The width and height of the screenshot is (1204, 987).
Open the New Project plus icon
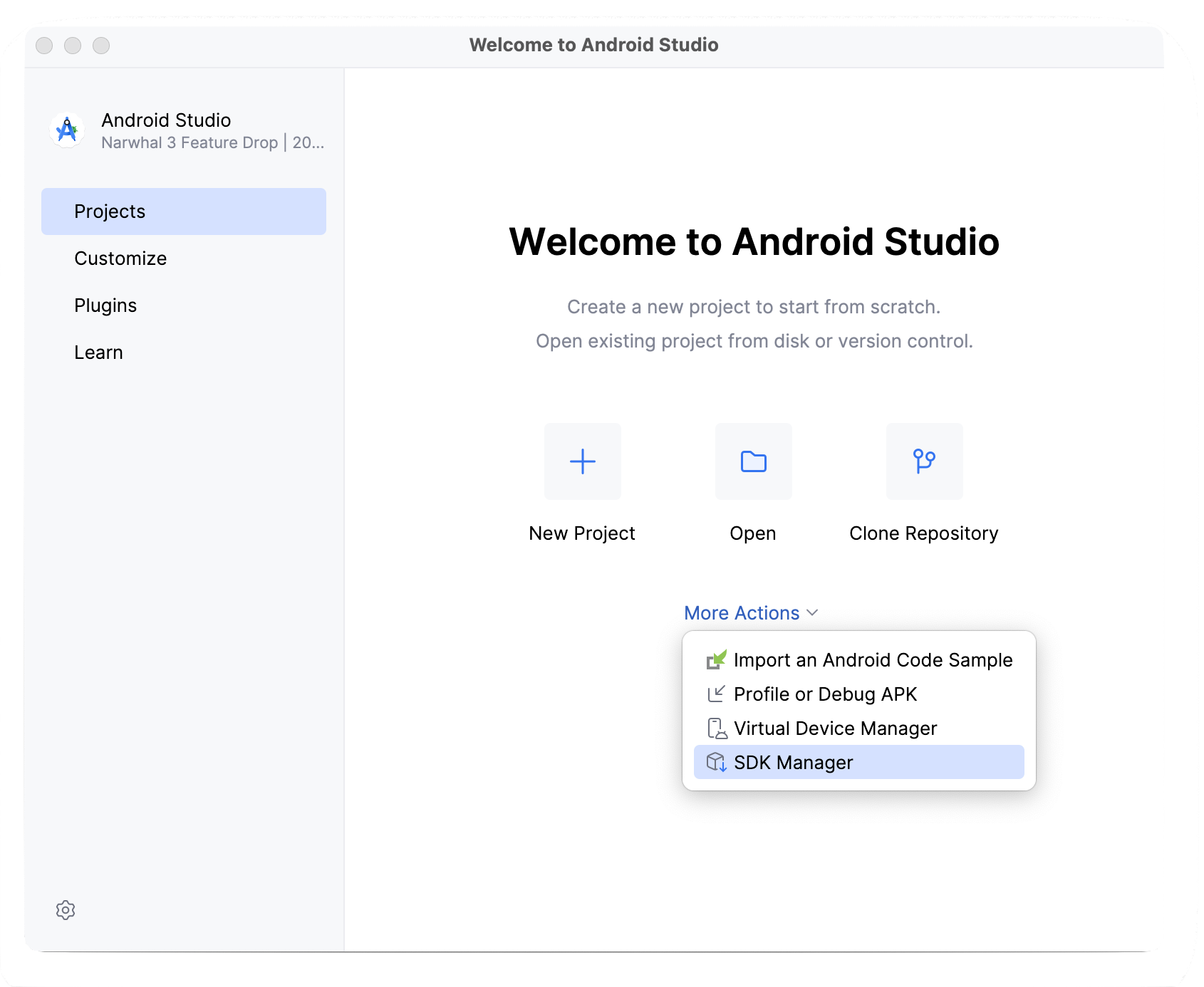click(x=582, y=461)
